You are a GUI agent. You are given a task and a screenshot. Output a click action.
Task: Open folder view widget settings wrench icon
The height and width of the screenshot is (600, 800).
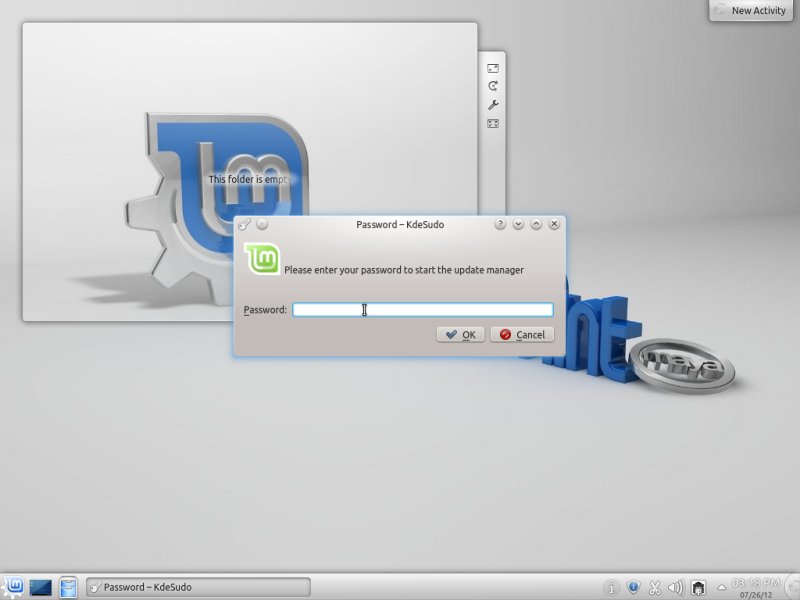coord(493,105)
